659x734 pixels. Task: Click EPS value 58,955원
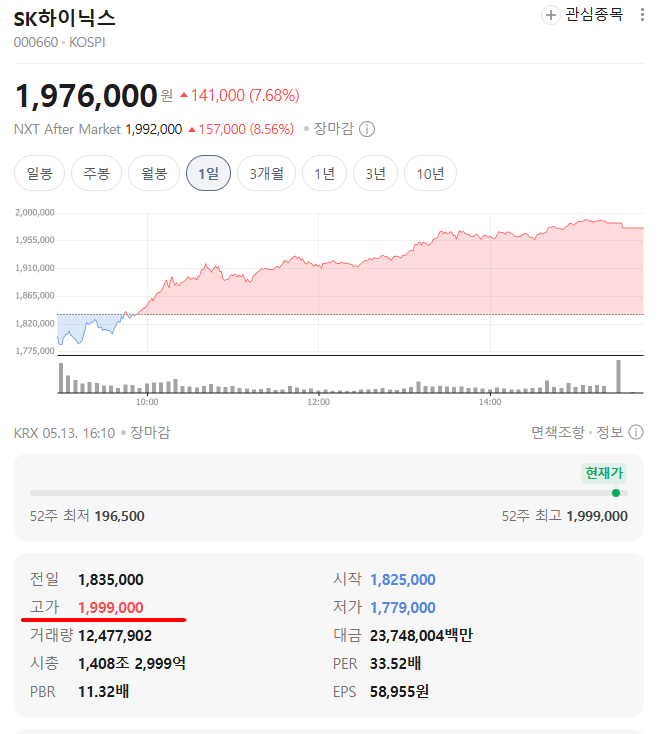(x=399, y=691)
